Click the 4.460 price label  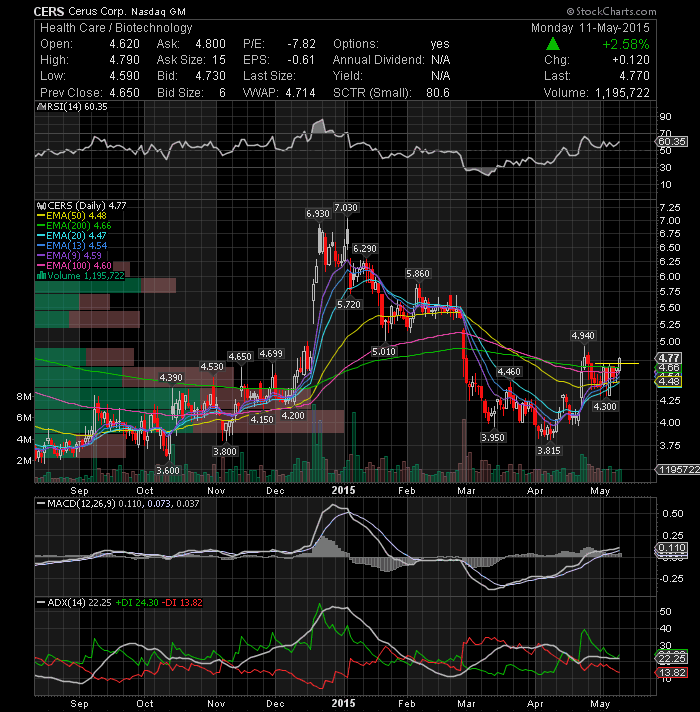coord(509,371)
